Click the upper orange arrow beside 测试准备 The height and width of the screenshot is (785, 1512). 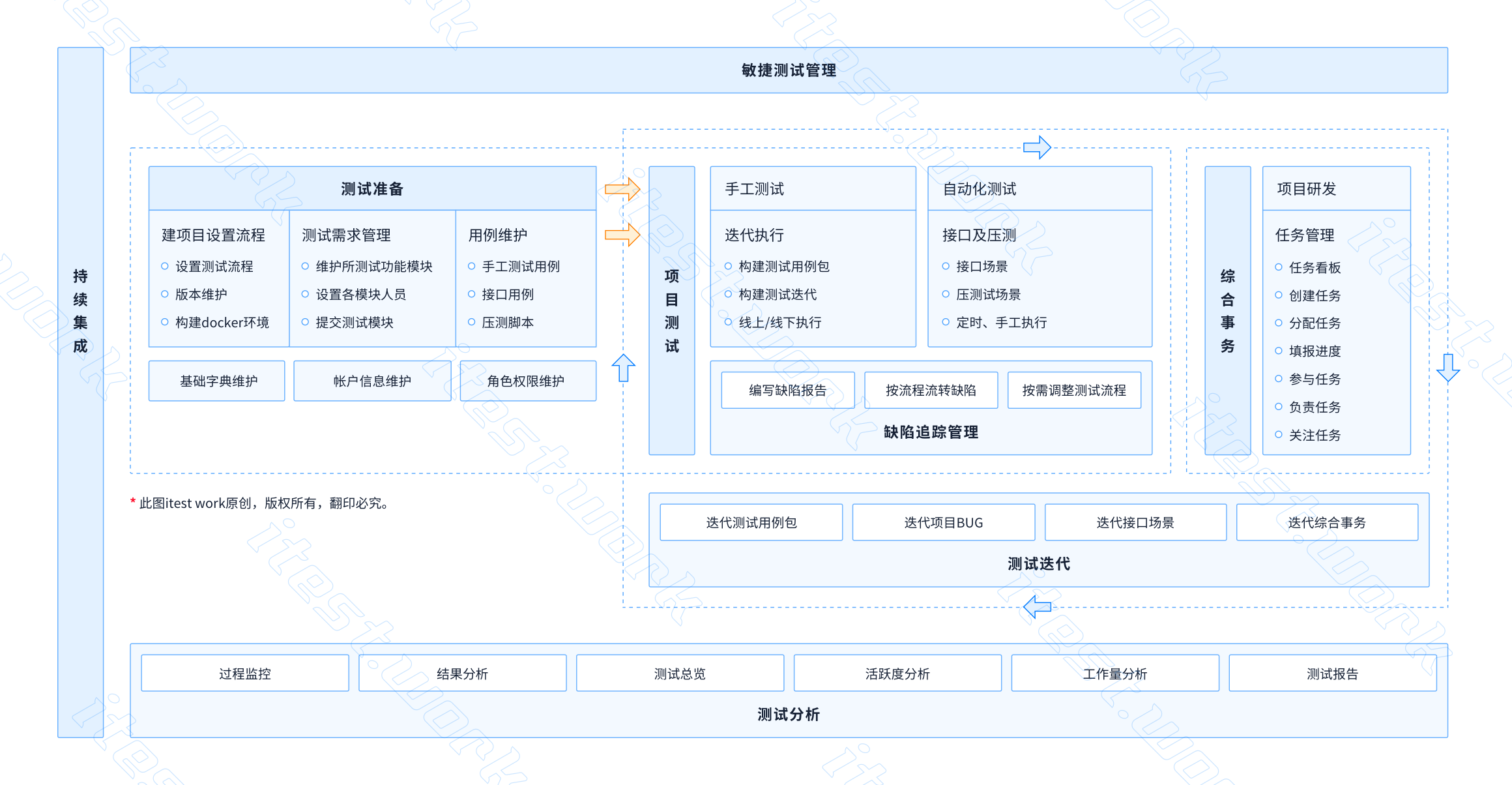coord(622,189)
